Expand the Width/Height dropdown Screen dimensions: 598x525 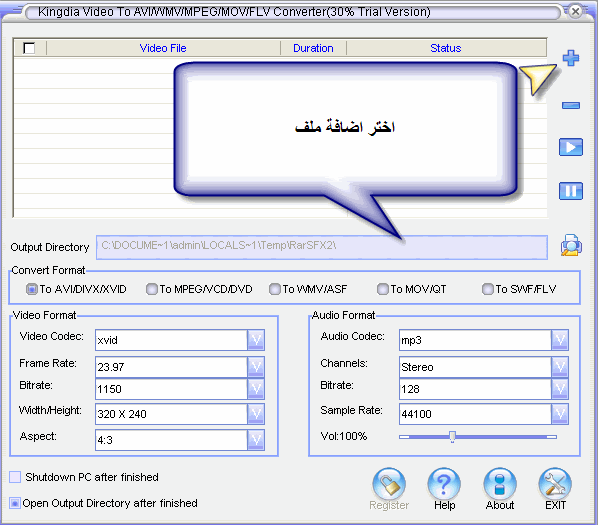pyautogui.click(x=256, y=414)
